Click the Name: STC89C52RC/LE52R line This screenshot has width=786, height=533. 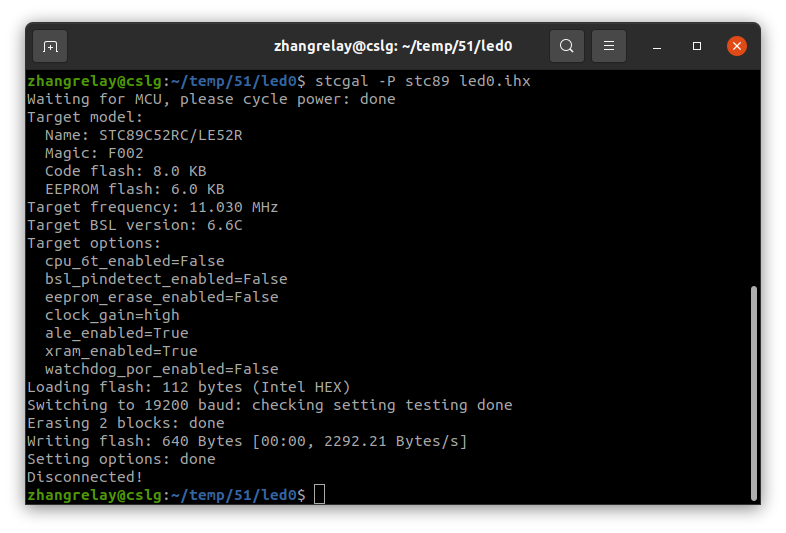coord(144,135)
